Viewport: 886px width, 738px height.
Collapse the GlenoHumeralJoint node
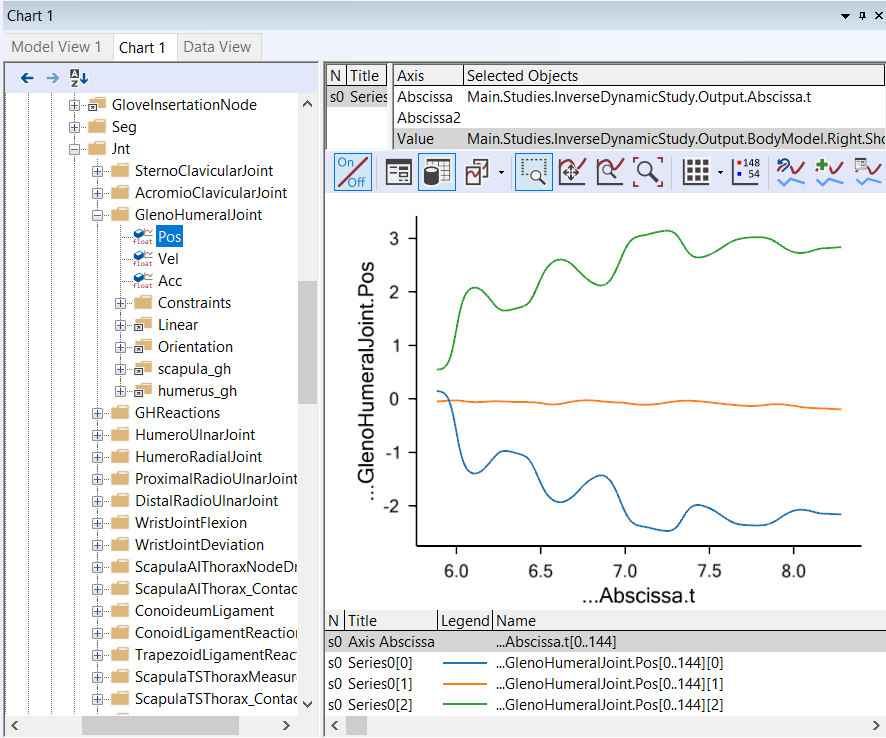click(x=97, y=215)
